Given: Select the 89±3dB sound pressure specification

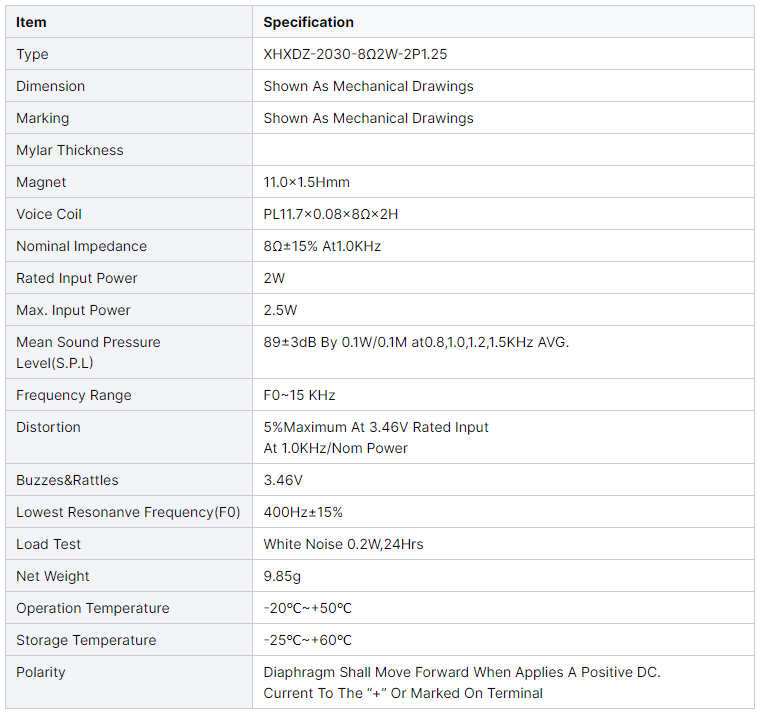Looking at the screenshot, I should pyautogui.click(x=416, y=342).
